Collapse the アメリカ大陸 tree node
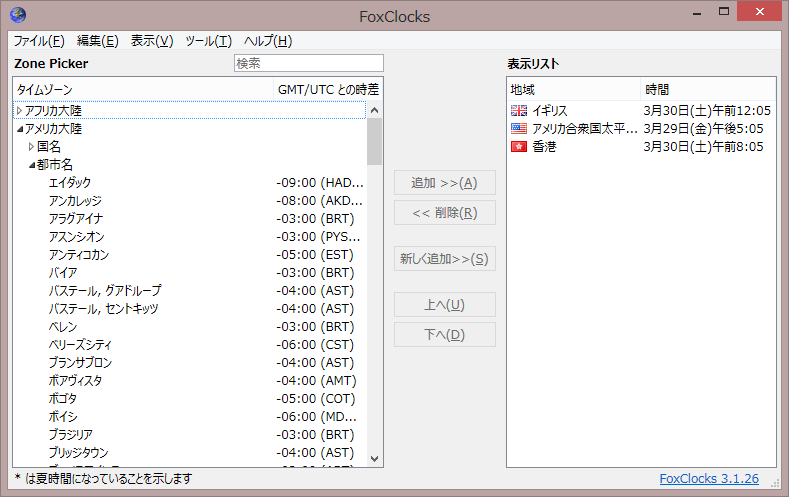 tap(19, 129)
